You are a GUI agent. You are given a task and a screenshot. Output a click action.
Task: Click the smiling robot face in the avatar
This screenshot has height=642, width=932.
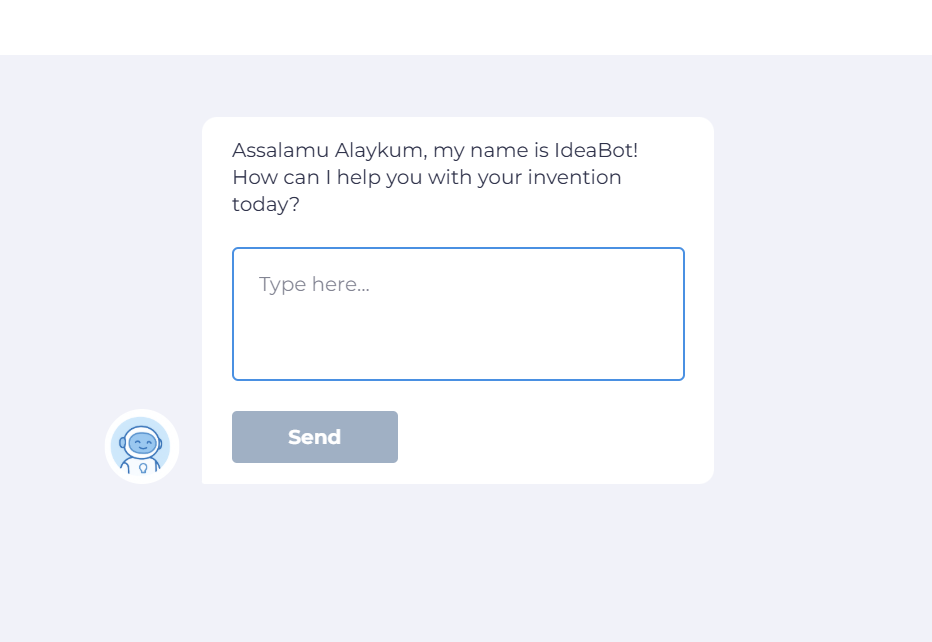coord(142,441)
